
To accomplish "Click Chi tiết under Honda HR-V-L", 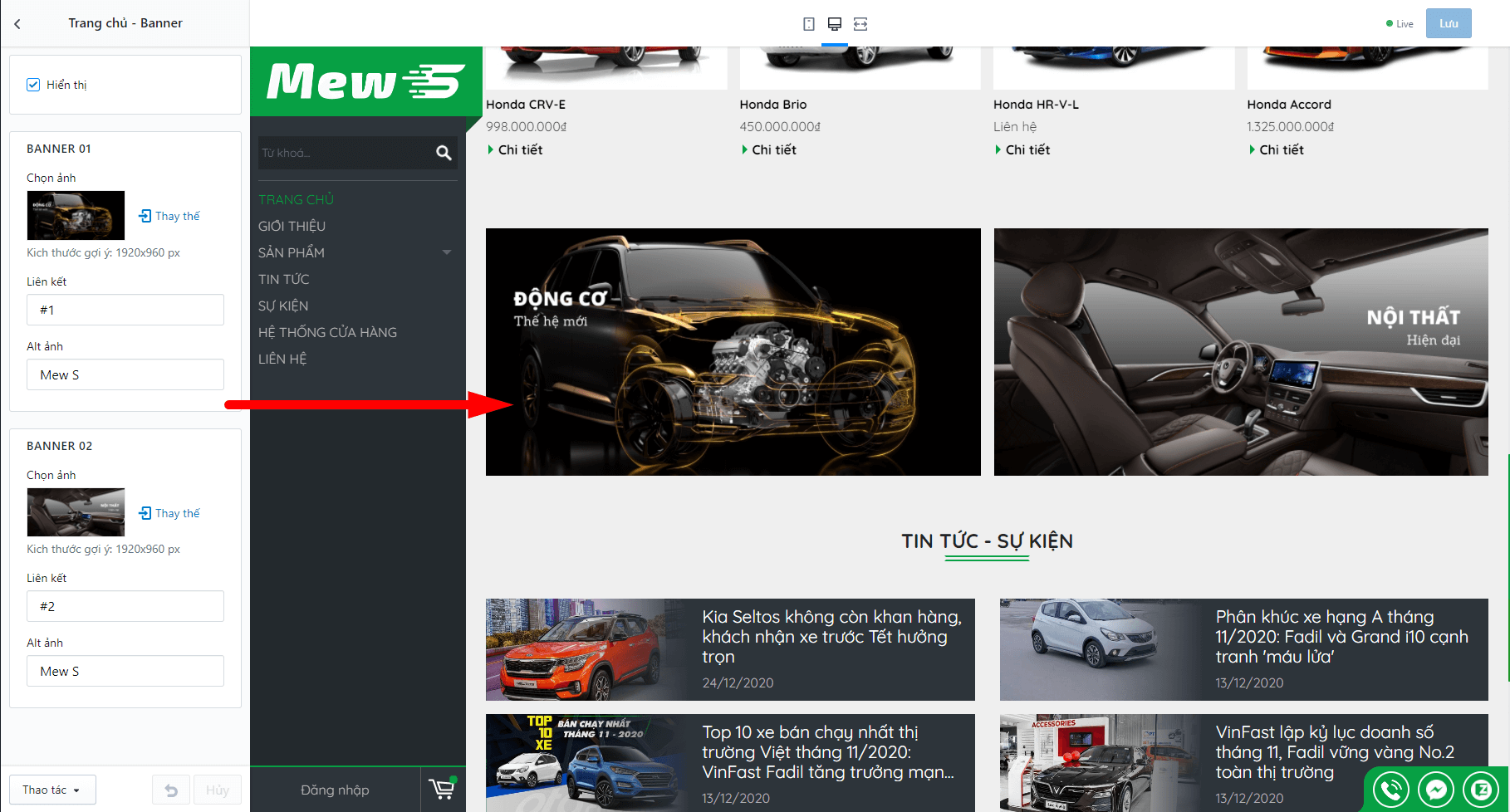I will tap(1022, 149).
